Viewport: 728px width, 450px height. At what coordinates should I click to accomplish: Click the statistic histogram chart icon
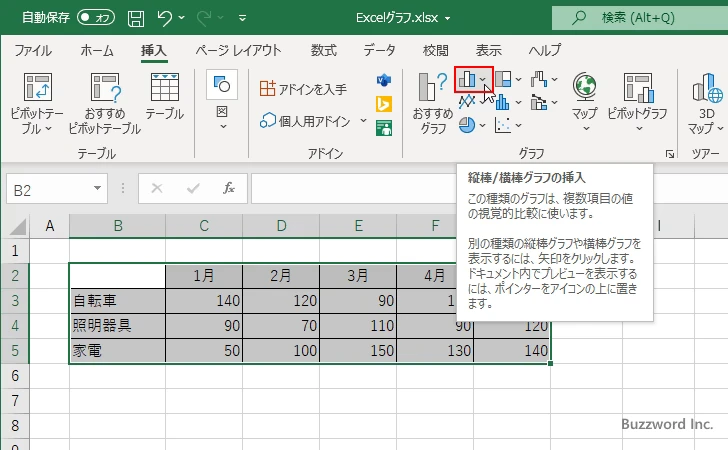click(x=503, y=102)
